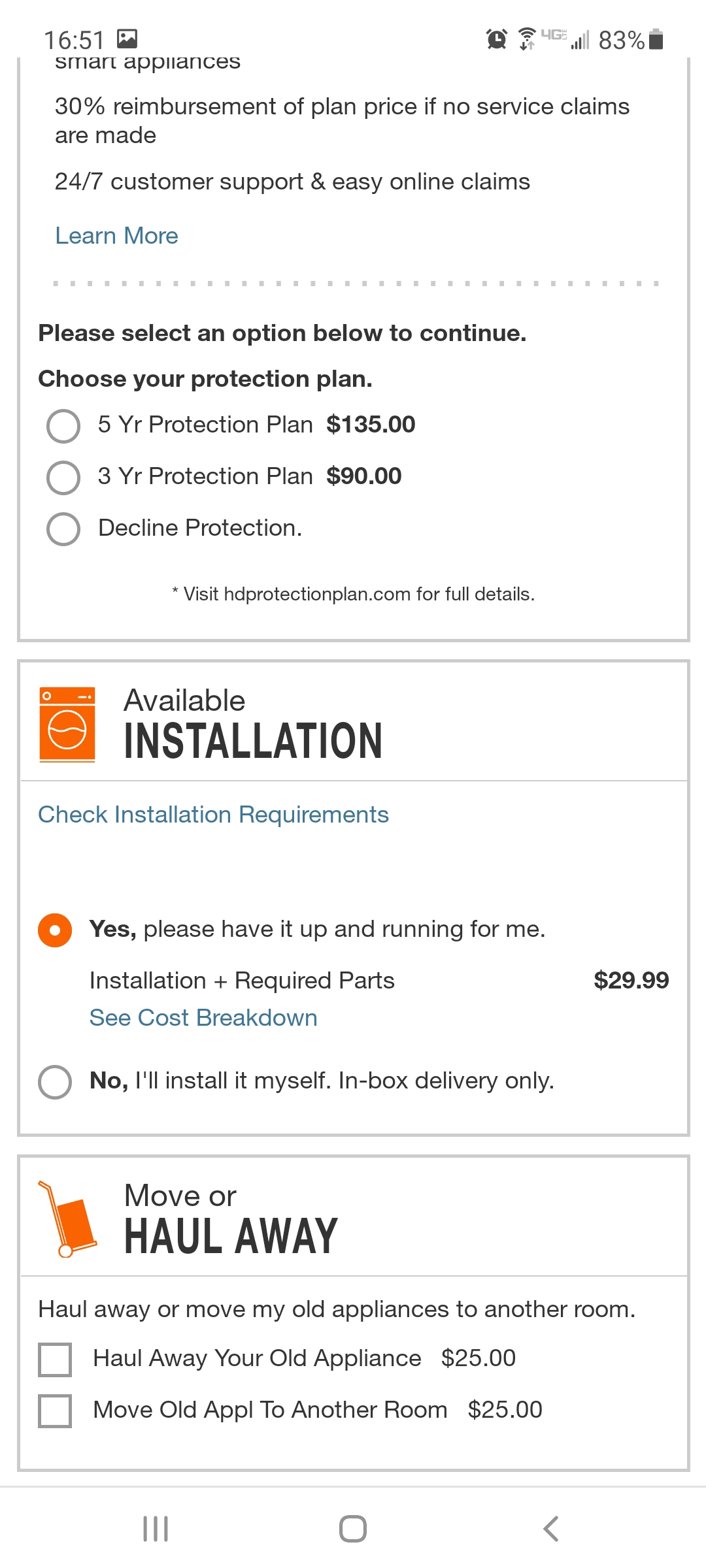Tap the cellular signal bars icon
706x1568 pixels.
pos(580,41)
